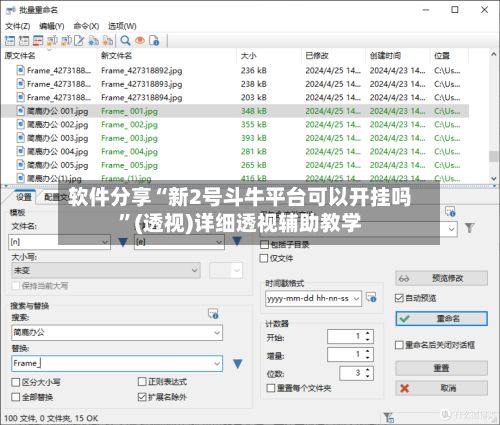Image resolution: width=500 pixels, height=425 pixels.
Task: Uncheck the 扩展名除外 checkbox
Action: [x=142, y=397]
